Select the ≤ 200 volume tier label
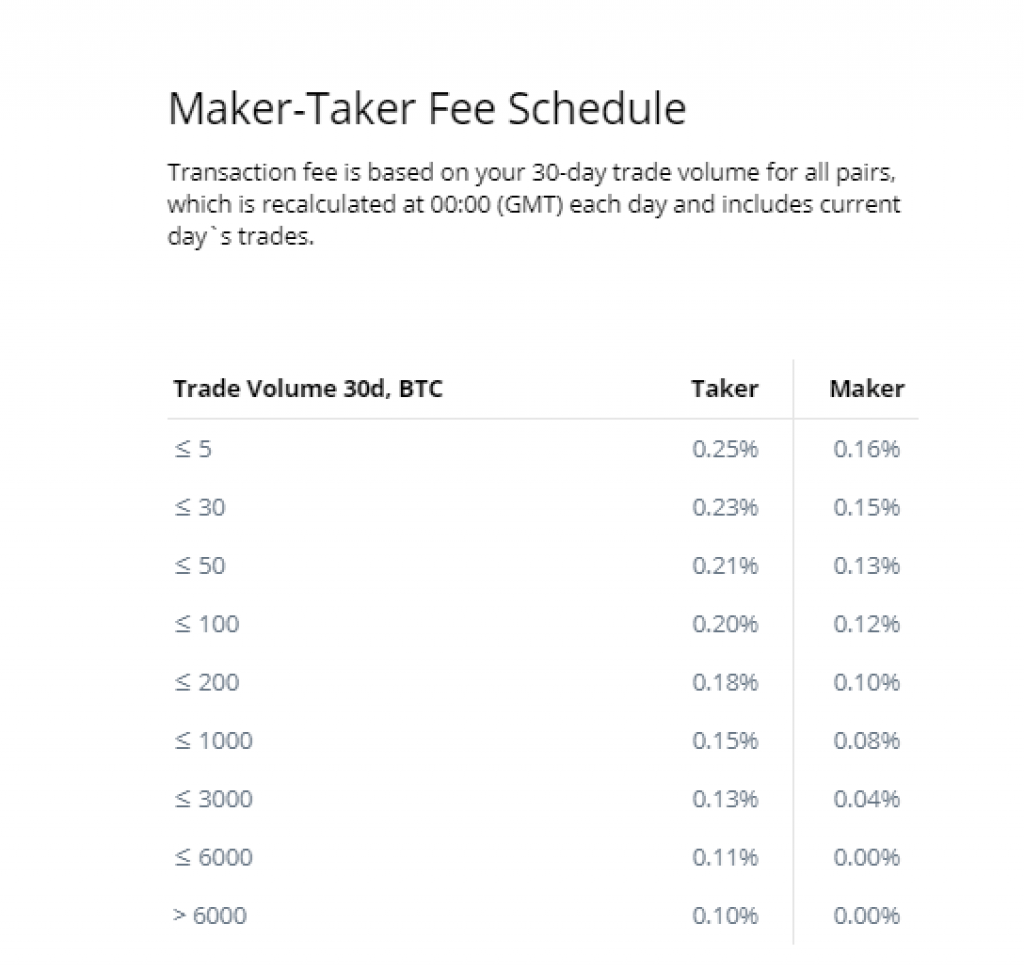This screenshot has height=971, width=1024. tap(206, 682)
